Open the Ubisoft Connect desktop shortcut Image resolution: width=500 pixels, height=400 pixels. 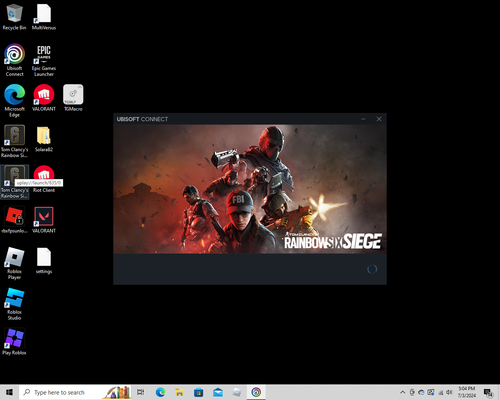(x=14, y=60)
